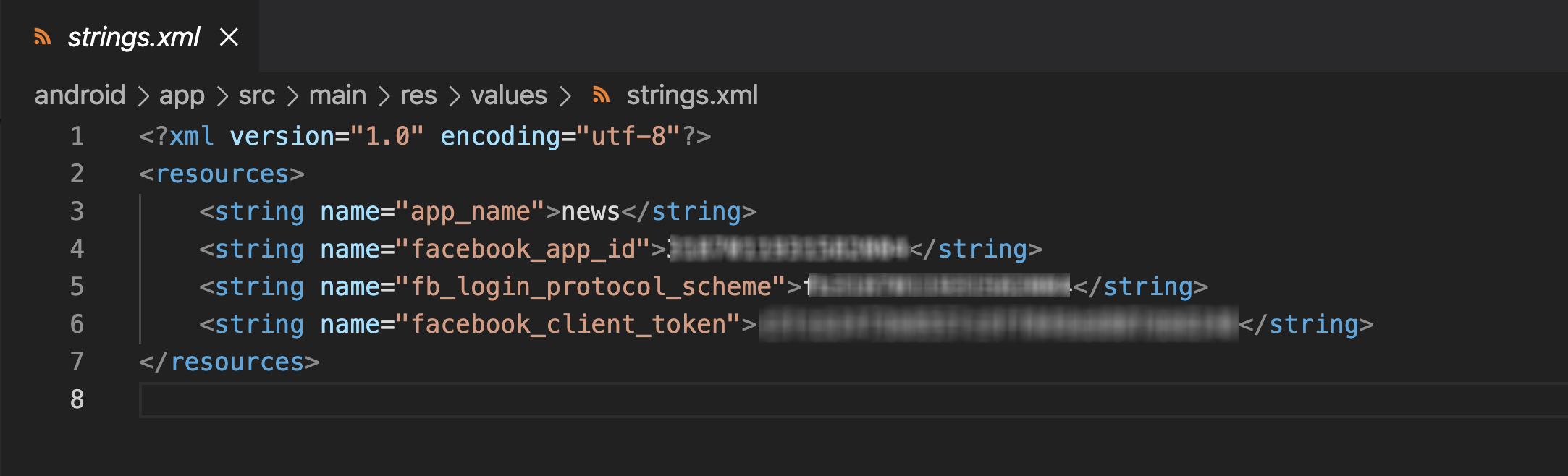Open the android breadcrumb folder picker

tap(80, 95)
